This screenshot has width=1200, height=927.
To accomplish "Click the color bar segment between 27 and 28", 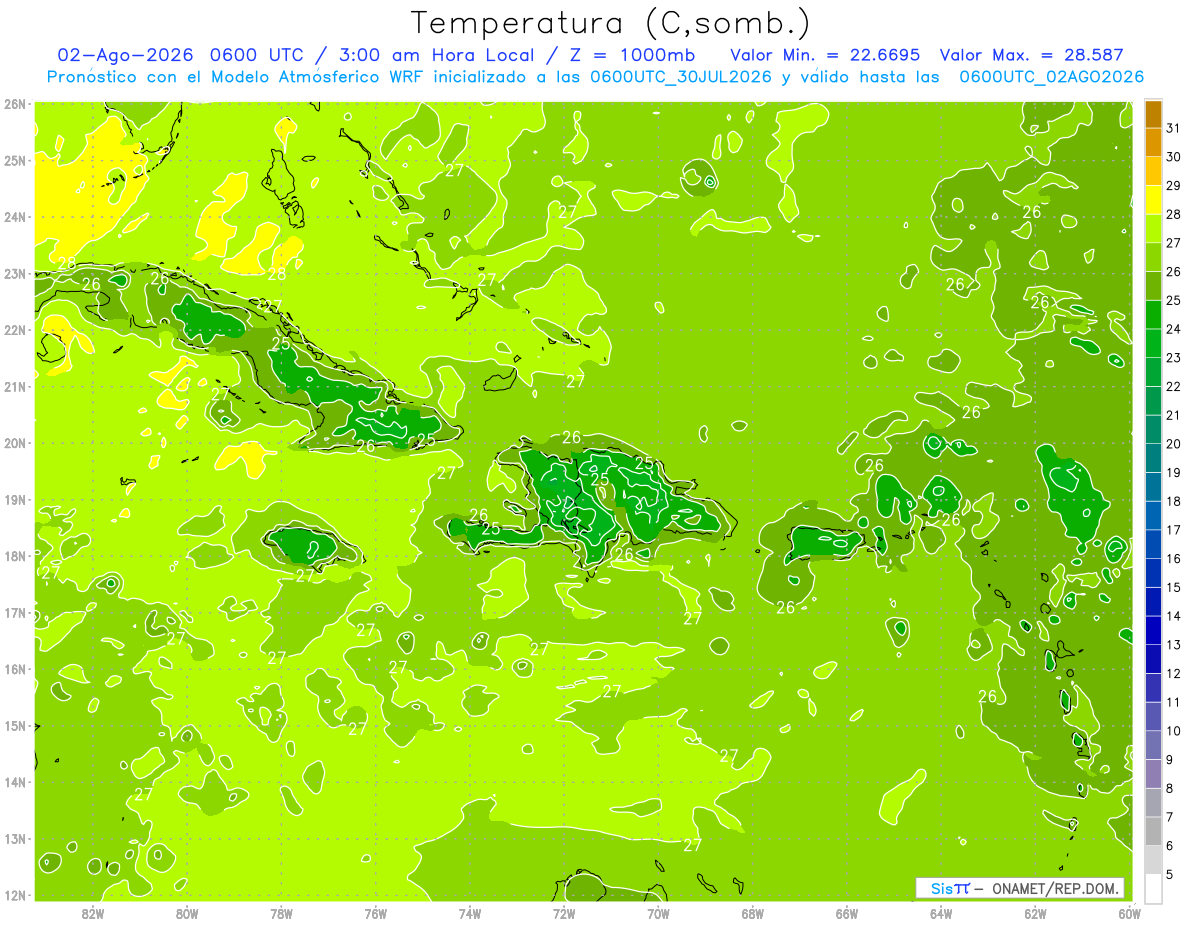I will coord(1153,228).
